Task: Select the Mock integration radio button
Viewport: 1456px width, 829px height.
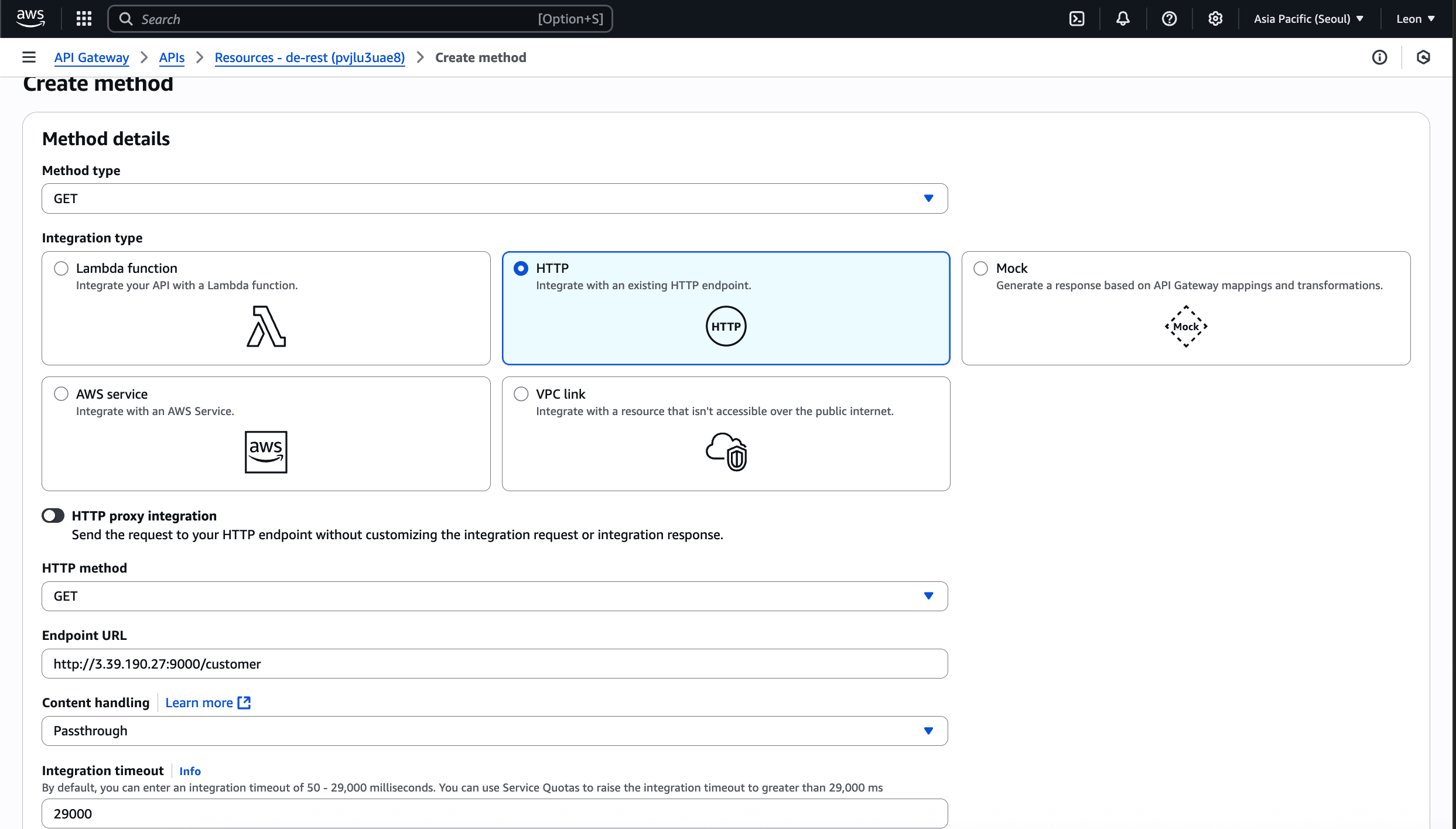Action: tap(980, 268)
